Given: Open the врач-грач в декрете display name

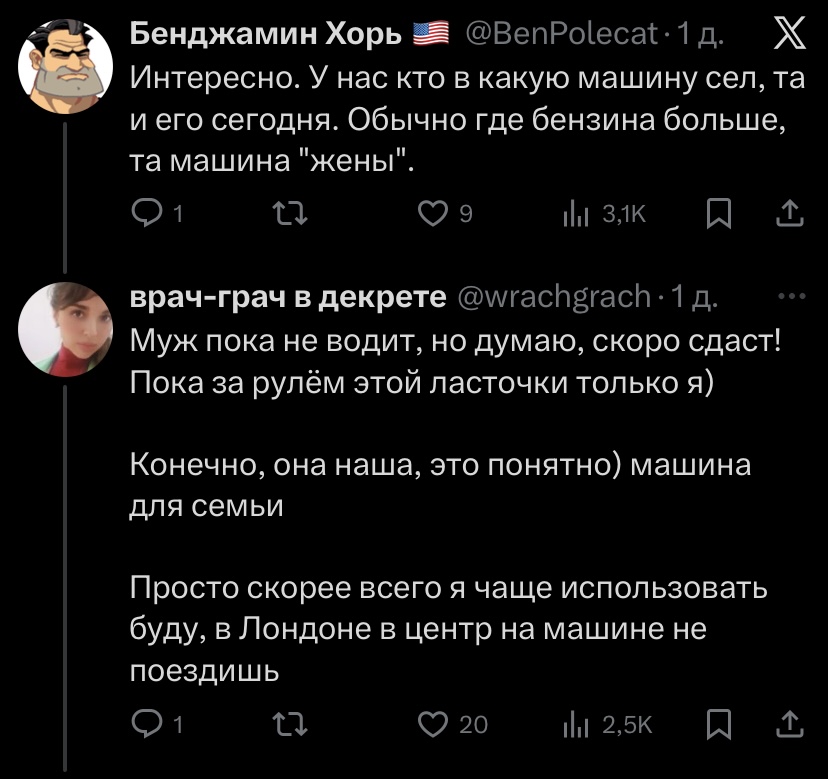Looking at the screenshot, I should coord(289,297).
